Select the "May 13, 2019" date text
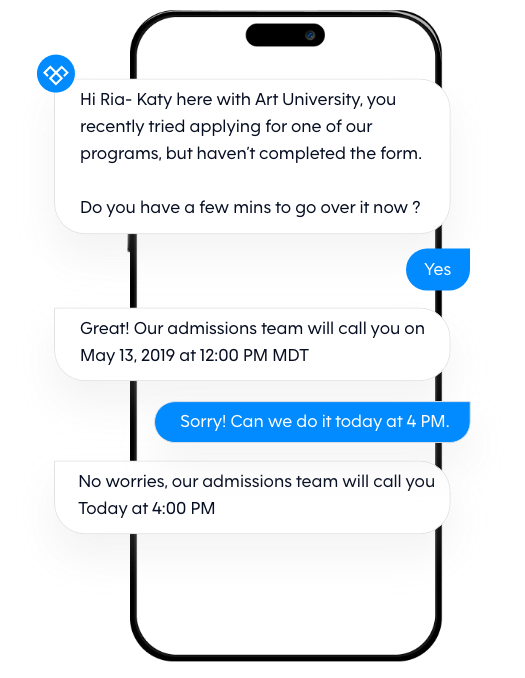The height and width of the screenshot is (678, 525). 127,355
